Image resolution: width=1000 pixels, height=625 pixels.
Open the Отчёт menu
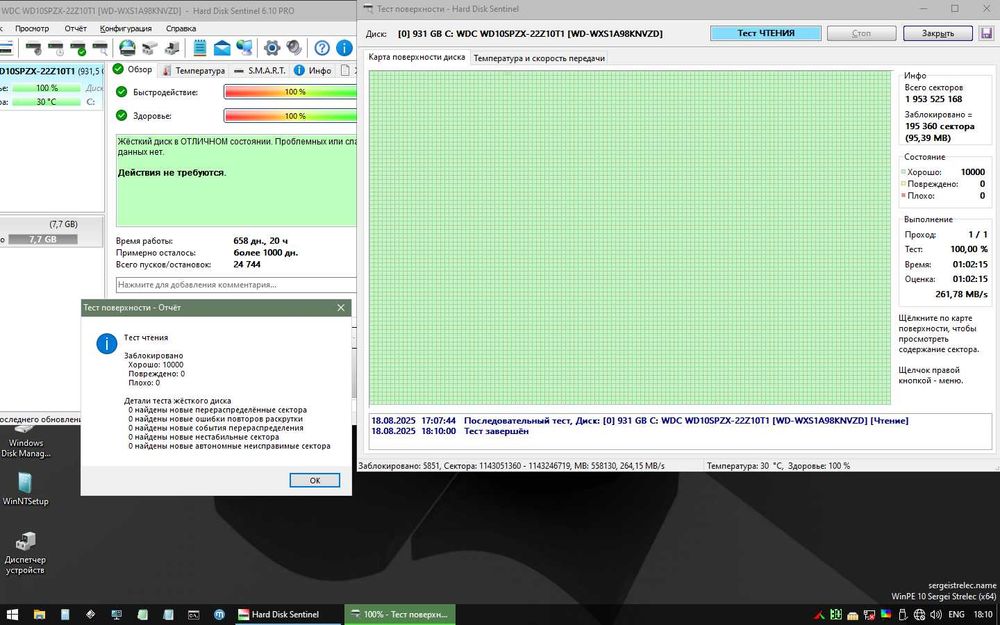click(75, 29)
